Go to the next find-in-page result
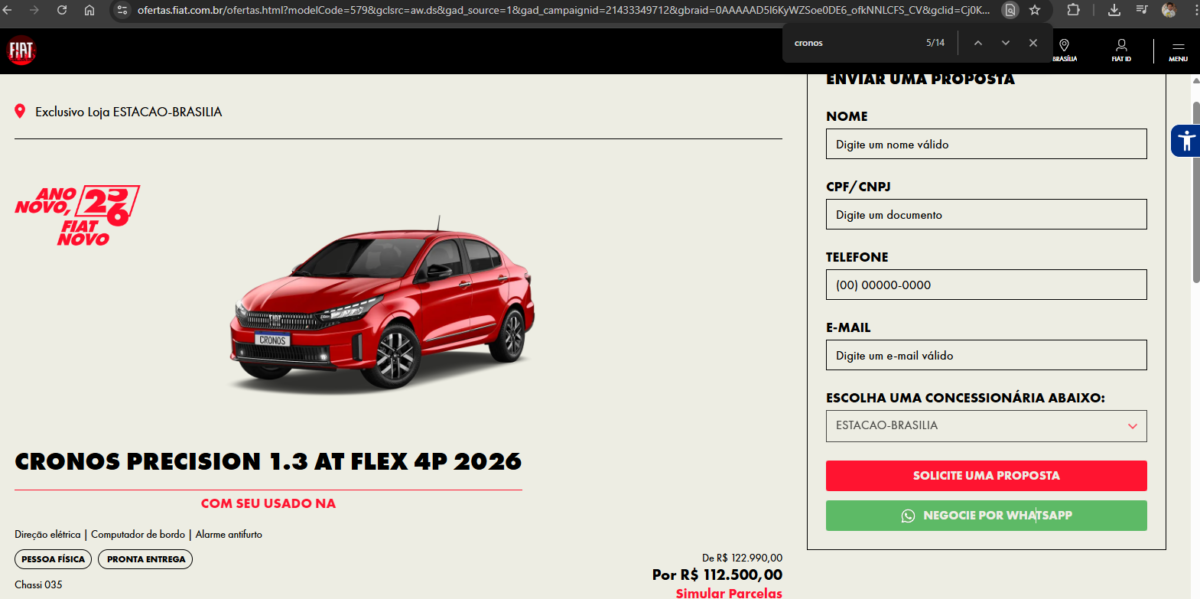 [1005, 43]
